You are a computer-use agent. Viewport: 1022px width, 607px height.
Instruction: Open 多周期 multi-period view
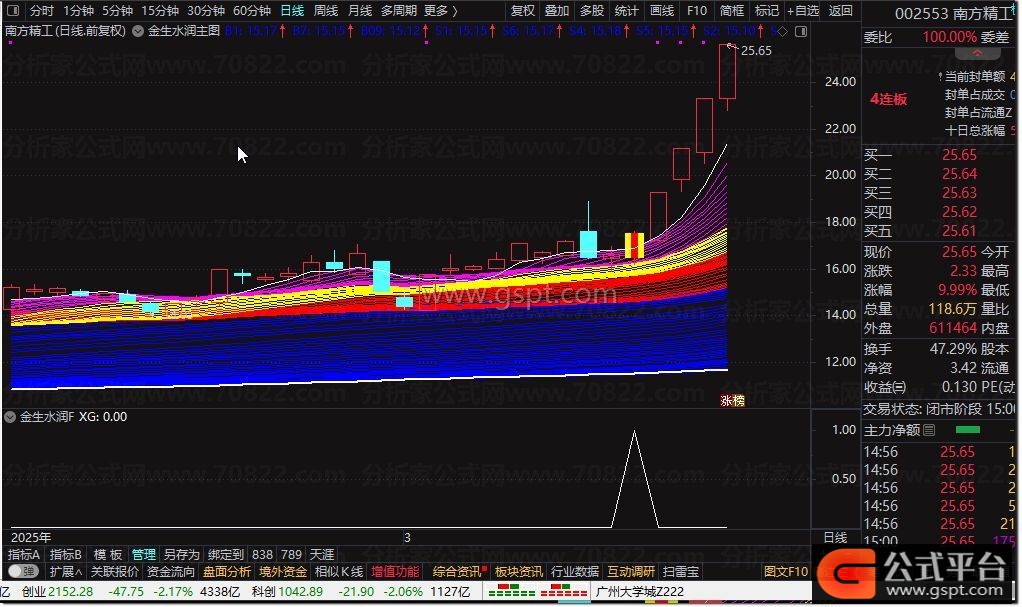[398, 10]
